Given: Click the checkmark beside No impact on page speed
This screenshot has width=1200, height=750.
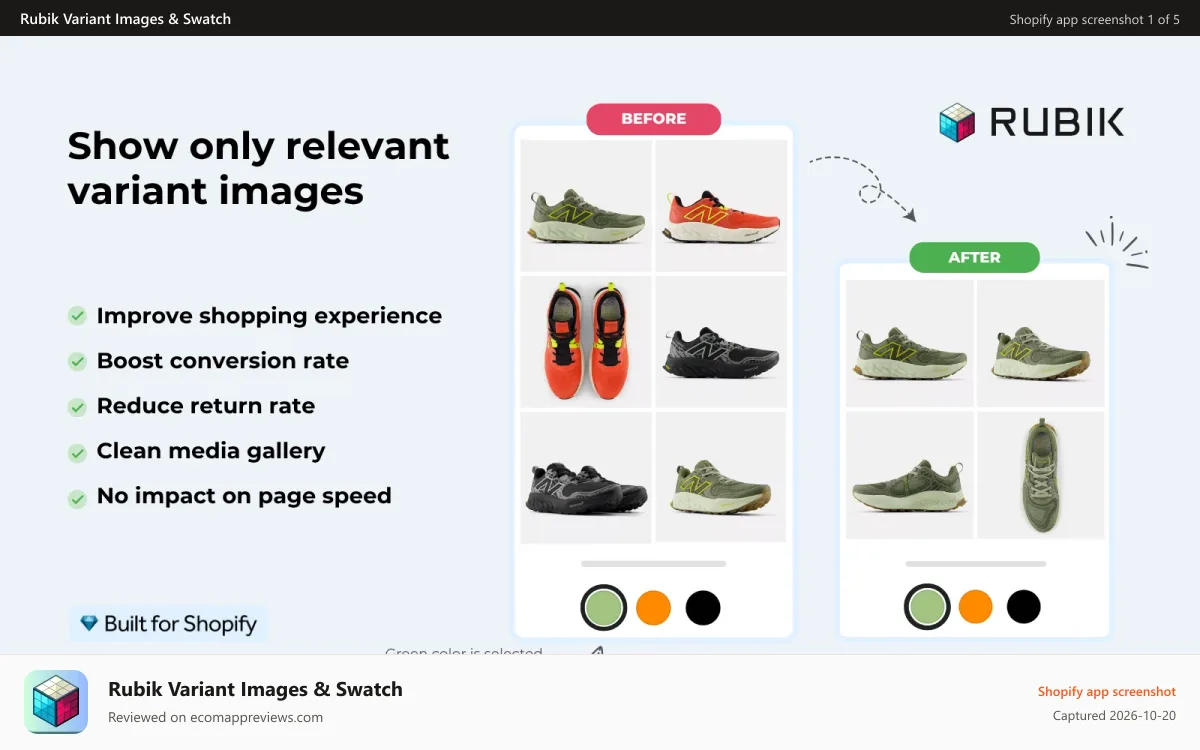Looking at the screenshot, I should (77, 497).
